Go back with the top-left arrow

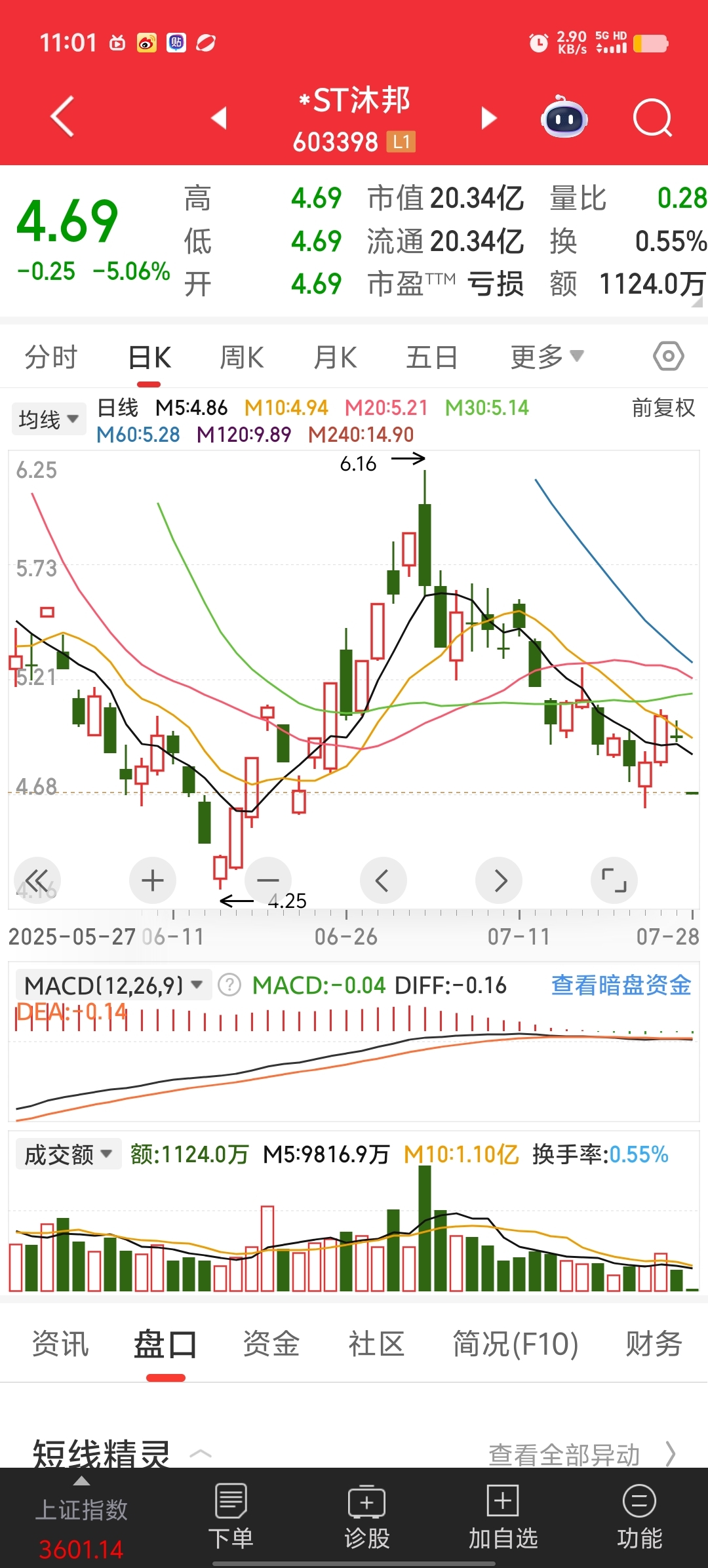point(62,117)
